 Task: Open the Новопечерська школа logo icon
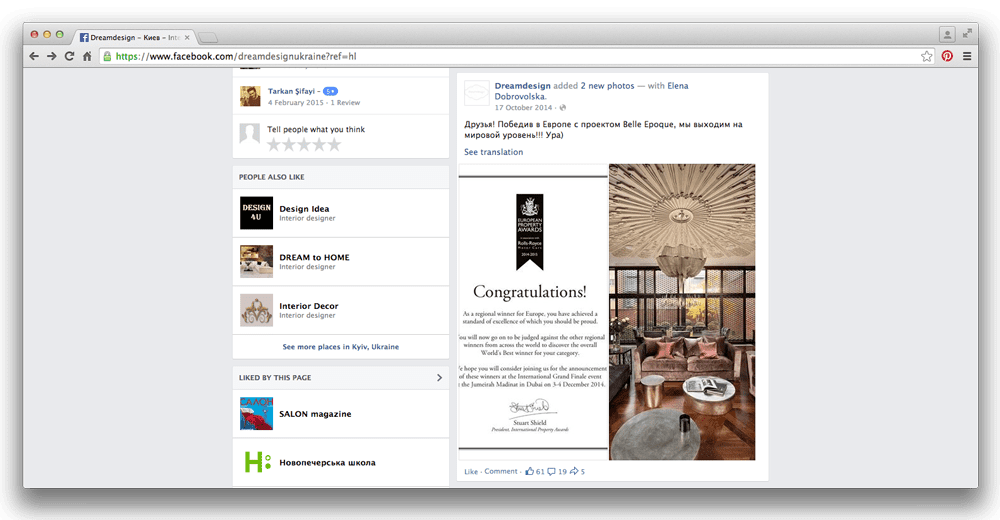click(256, 462)
